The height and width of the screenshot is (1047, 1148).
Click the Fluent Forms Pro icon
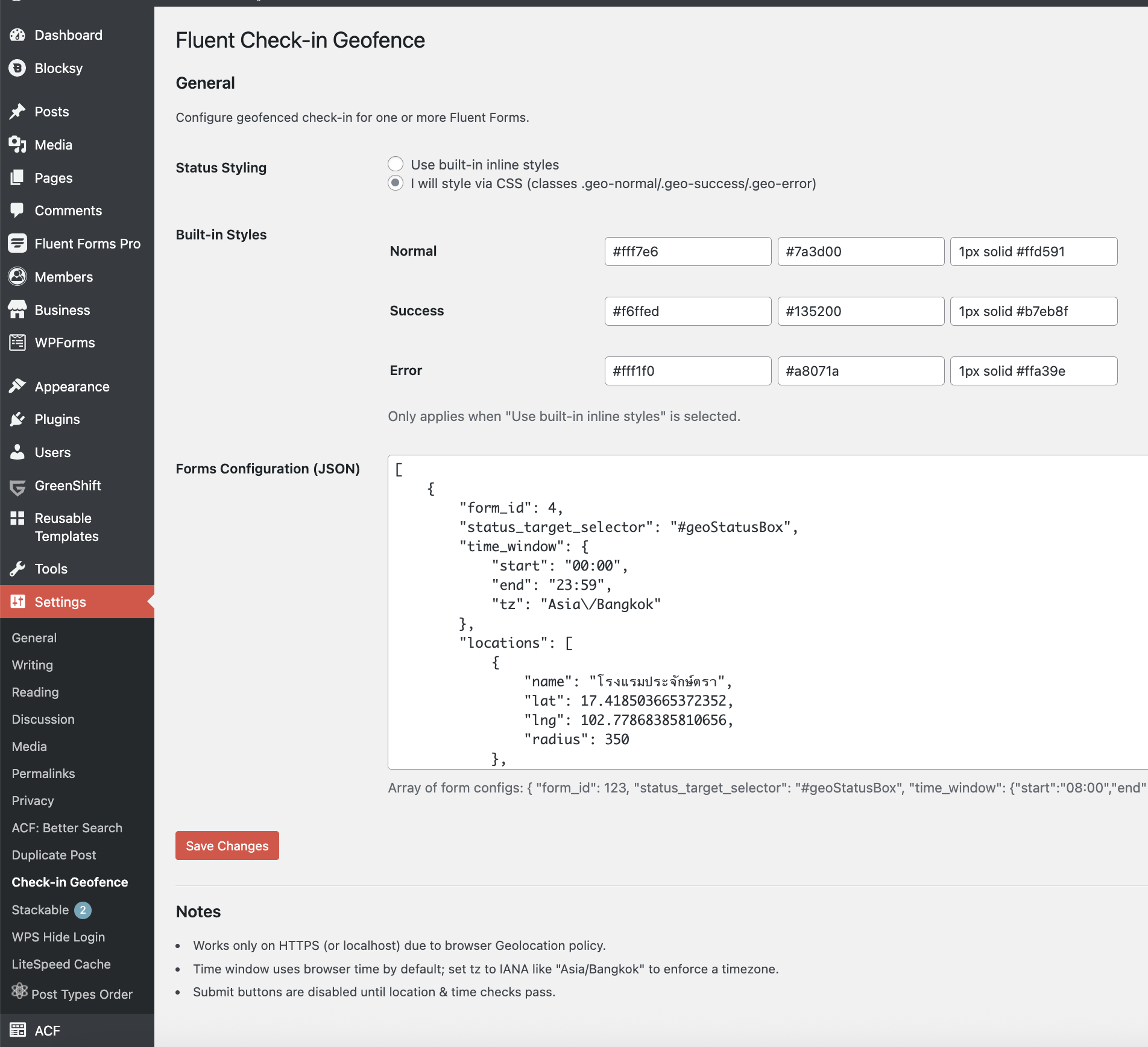17,244
